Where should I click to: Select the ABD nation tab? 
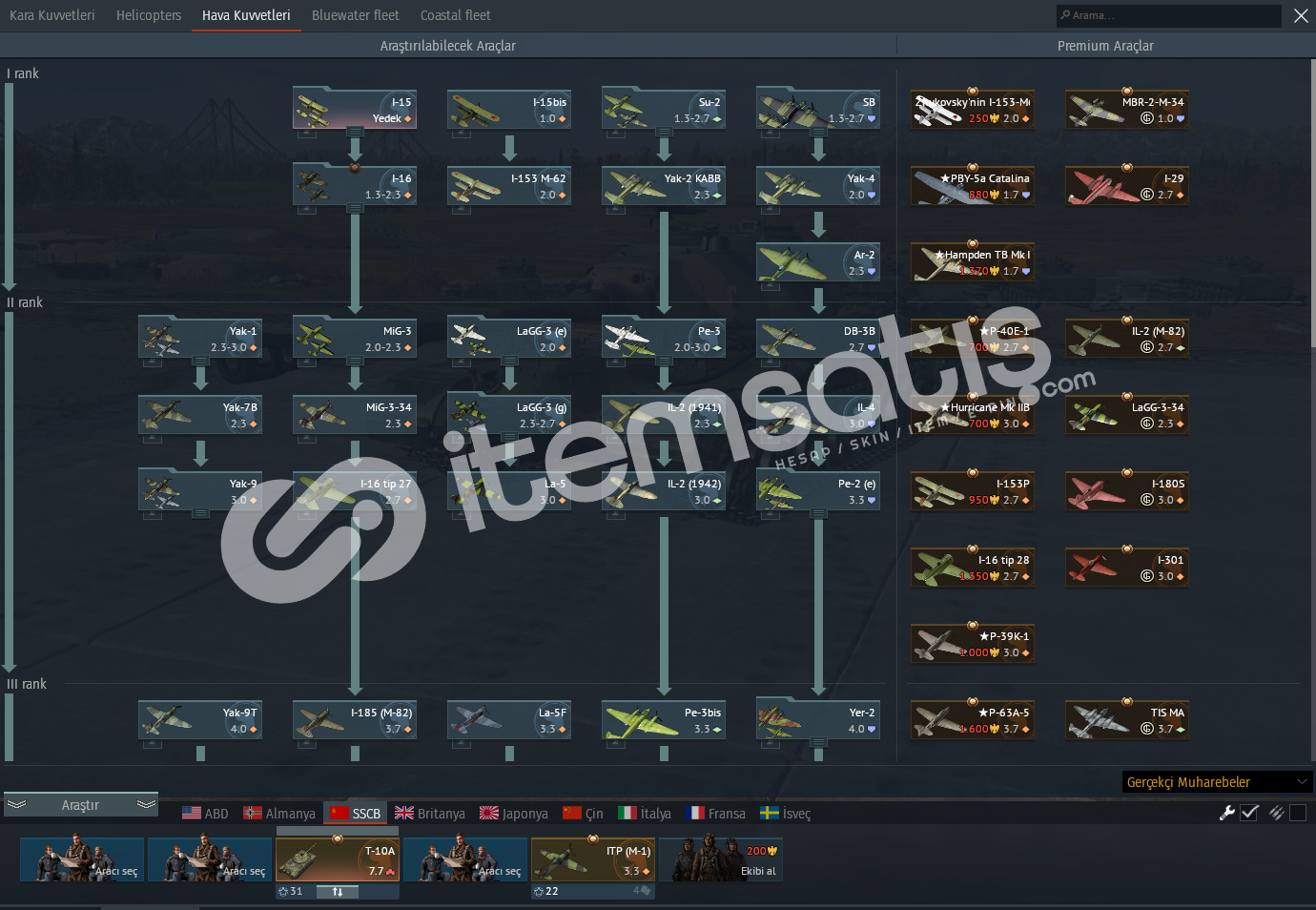(x=205, y=814)
